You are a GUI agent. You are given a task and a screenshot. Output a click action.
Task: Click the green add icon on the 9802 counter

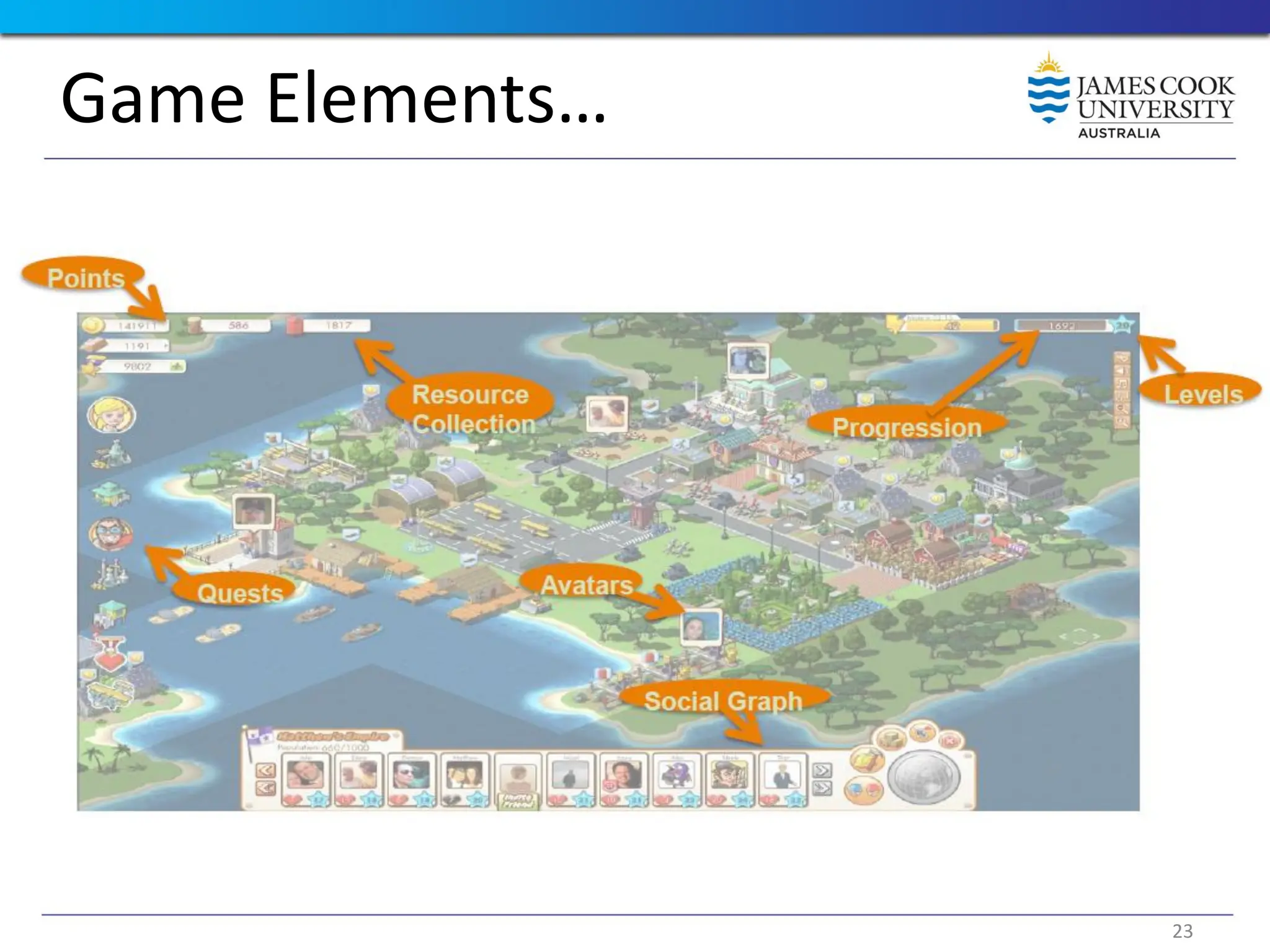(177, 366)
